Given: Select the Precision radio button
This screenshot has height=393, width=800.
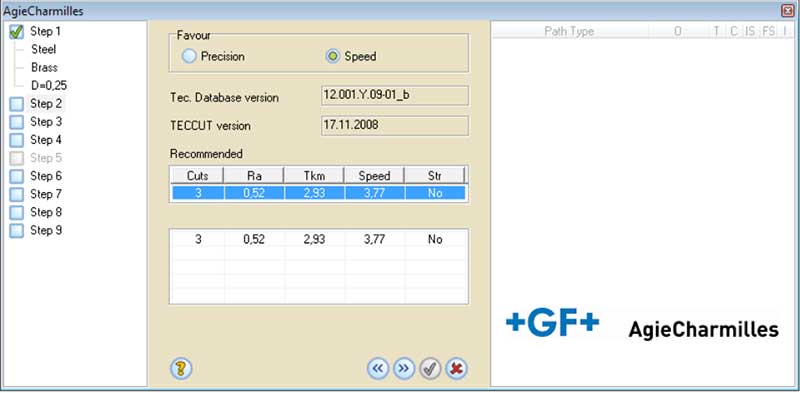Looking at the screenshot, I should pyautogui.click(x=189, y=57).
